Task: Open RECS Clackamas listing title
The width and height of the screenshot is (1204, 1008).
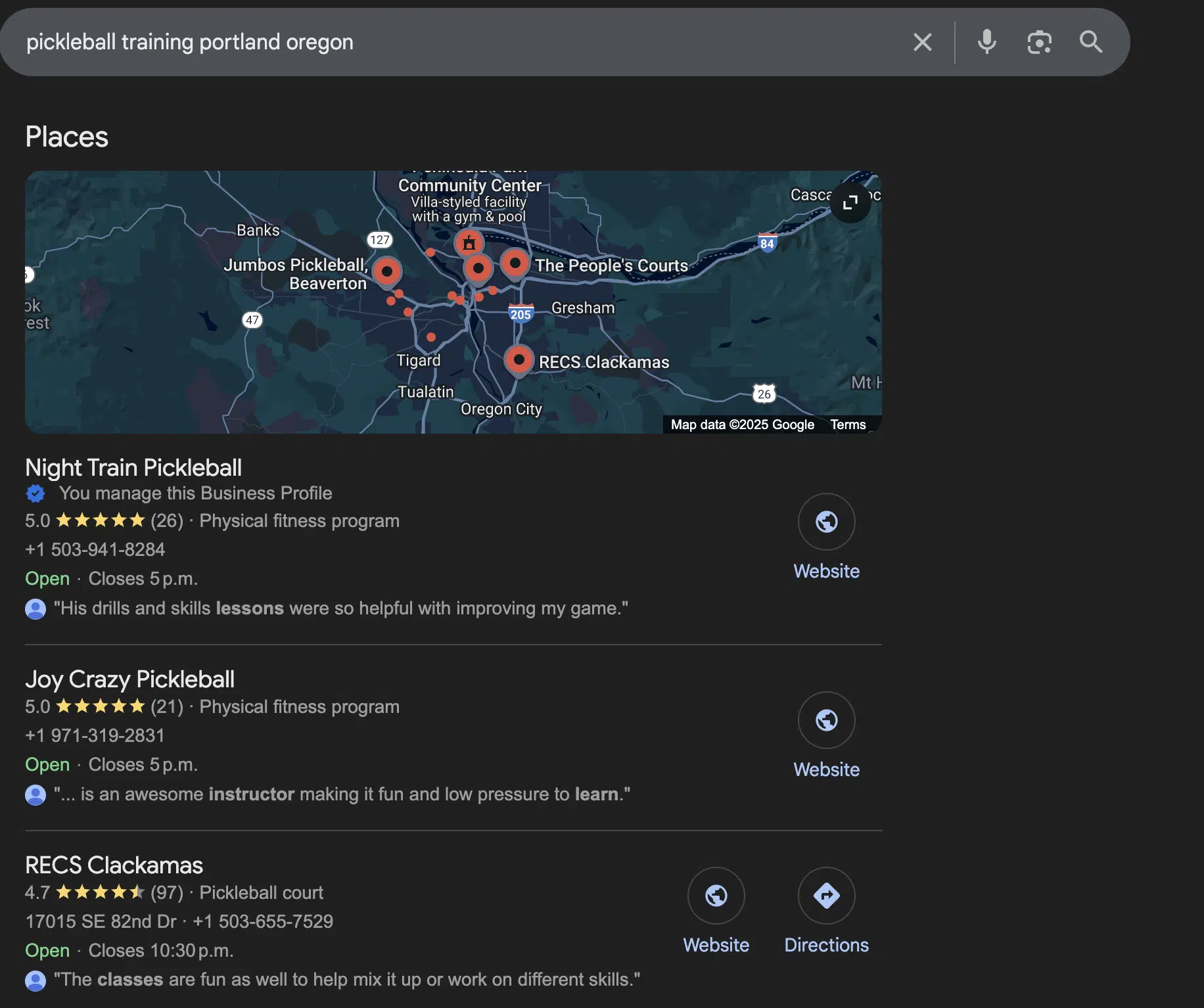Action: pos(114,865)
